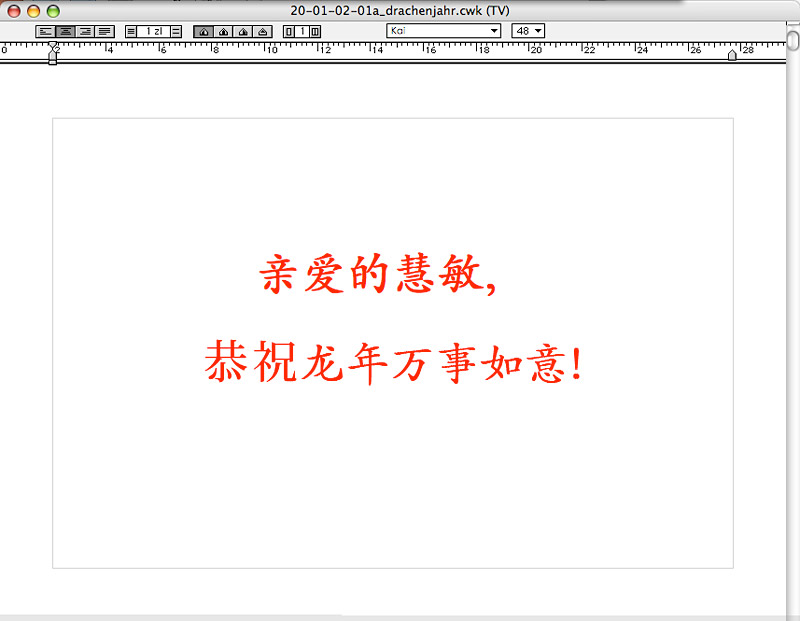Image resolution: width=800 pixels, height=621 pixels.
Task: Click in the text line 恭祝龙年万事如意
Action: coord(393,362)
